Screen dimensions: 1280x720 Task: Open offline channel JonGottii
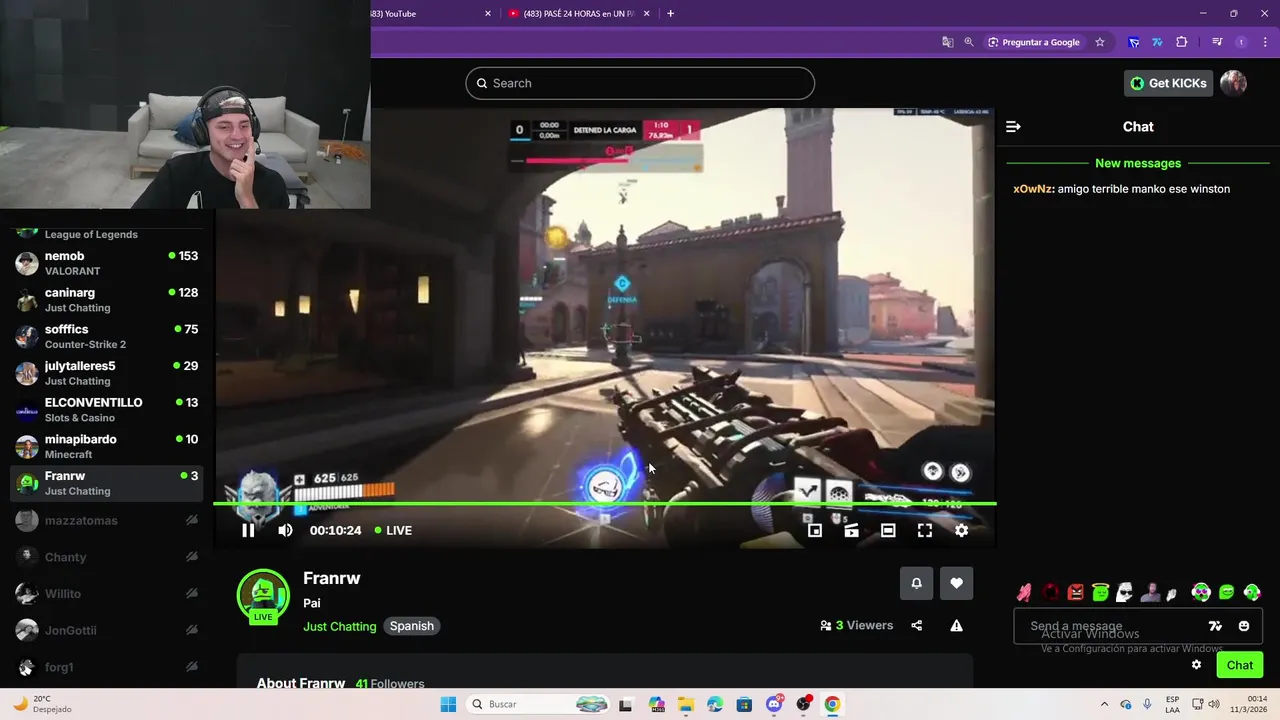click(x=106, y=630)
